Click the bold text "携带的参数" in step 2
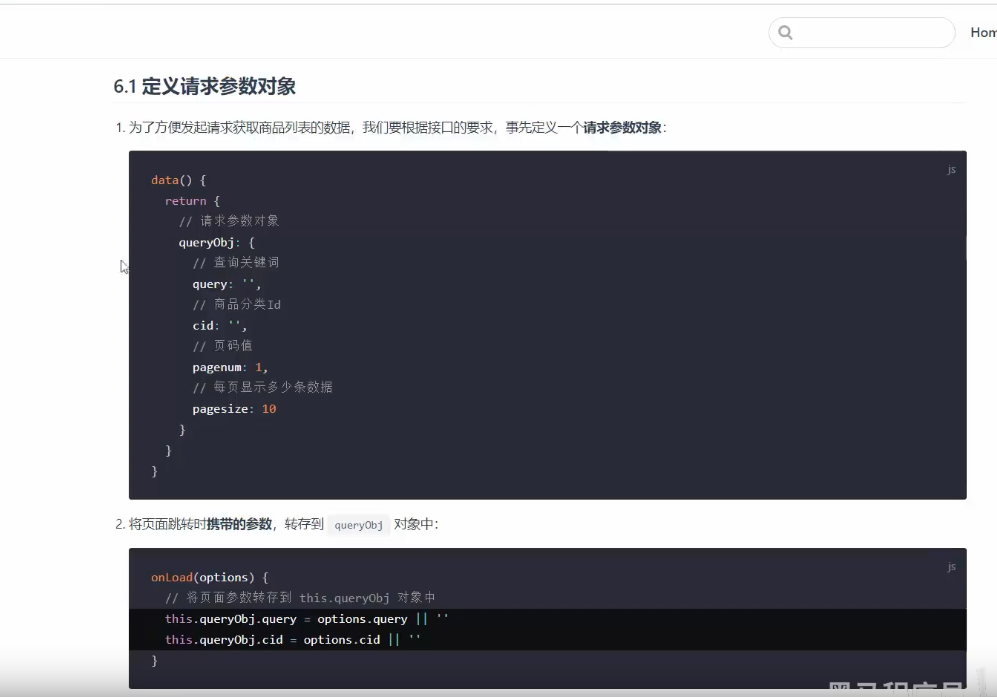The width and height of the screenshot is (997, 697). tap(239, 524)
